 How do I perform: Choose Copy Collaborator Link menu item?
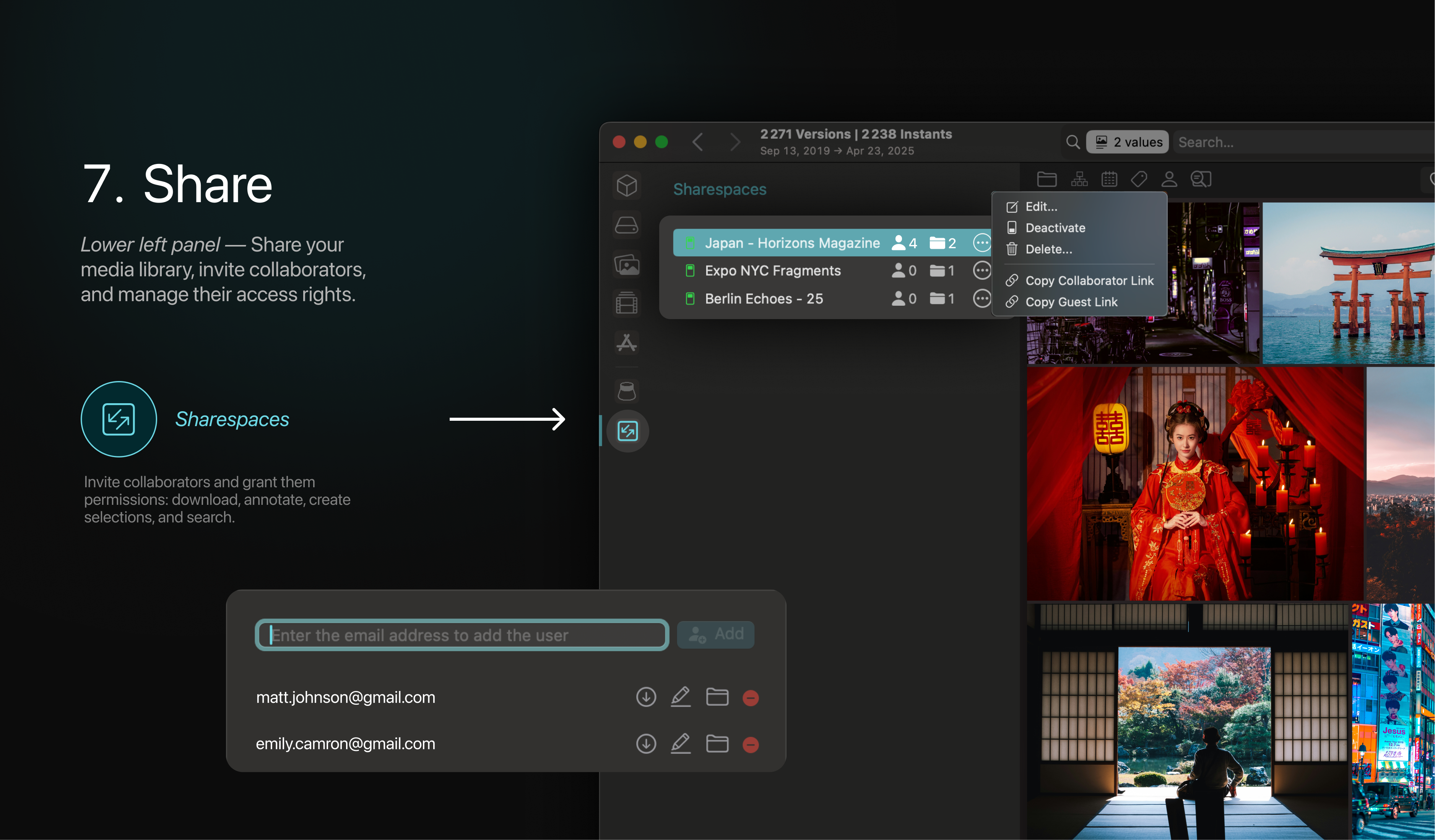[1089, 281]
